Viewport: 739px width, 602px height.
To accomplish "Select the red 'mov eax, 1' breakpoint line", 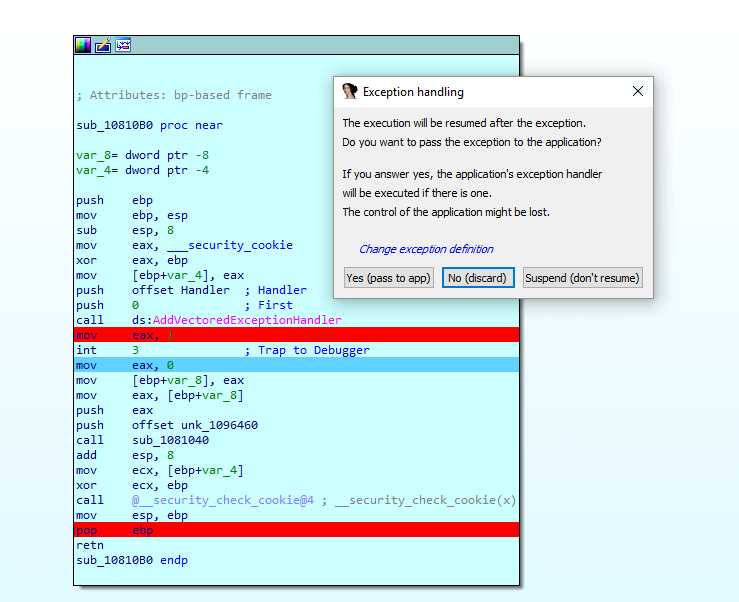I will coord(296,335).
